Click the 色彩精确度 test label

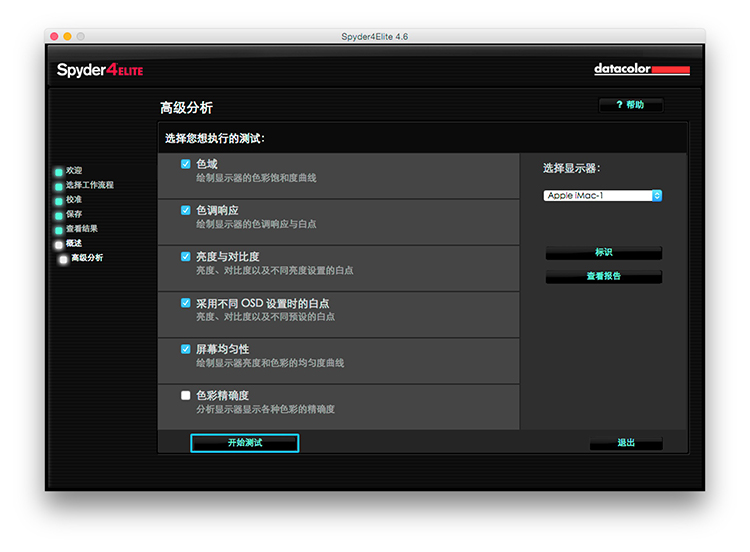point(222,396)
